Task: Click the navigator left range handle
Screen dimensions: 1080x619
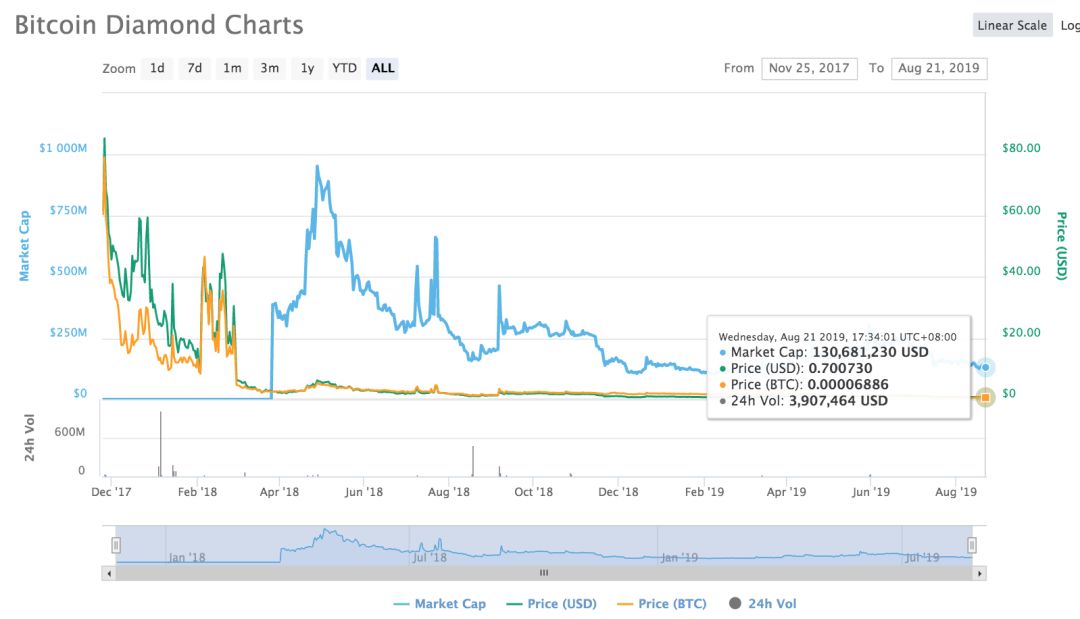Action: (116, 545)
